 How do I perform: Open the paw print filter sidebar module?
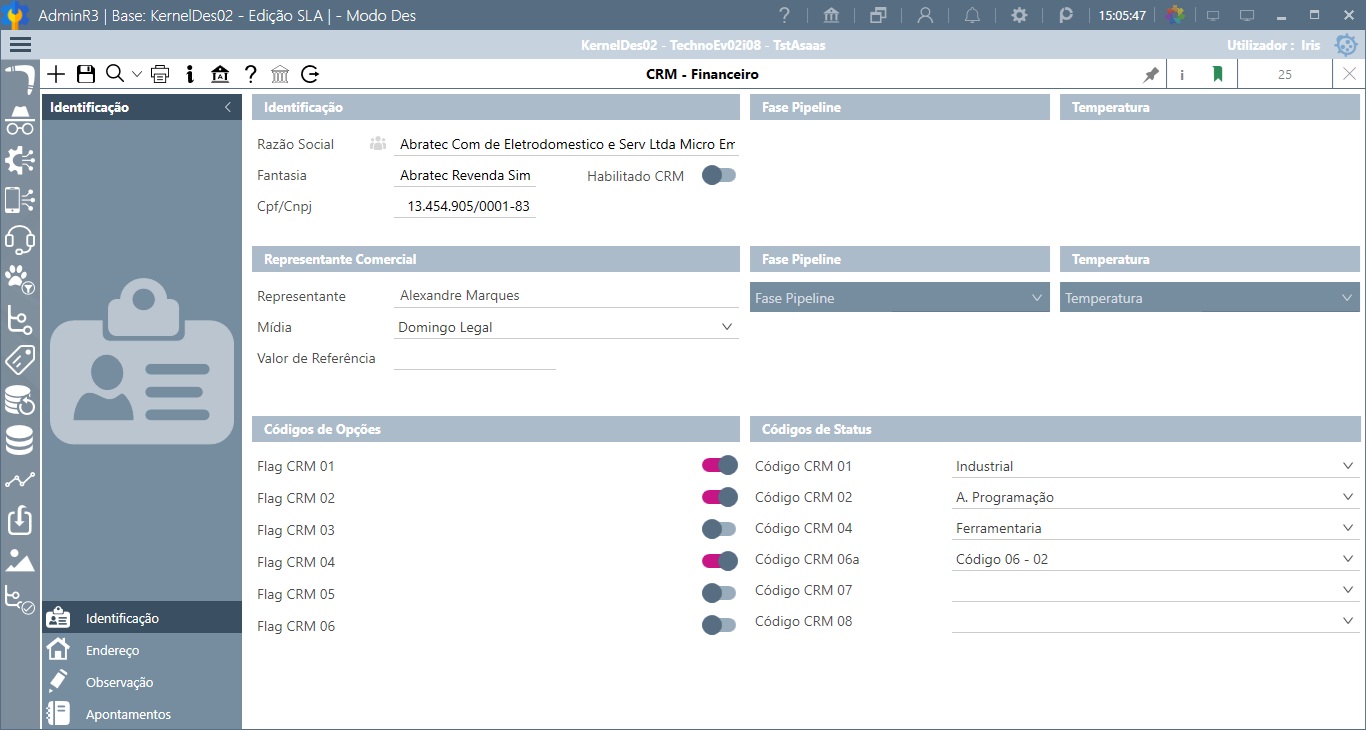20,280
